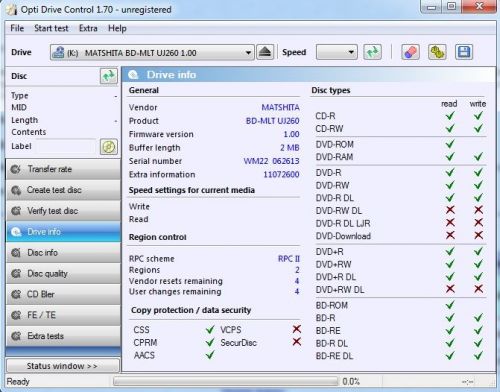Refresh disc info in Disc panel

pos(109,76)
